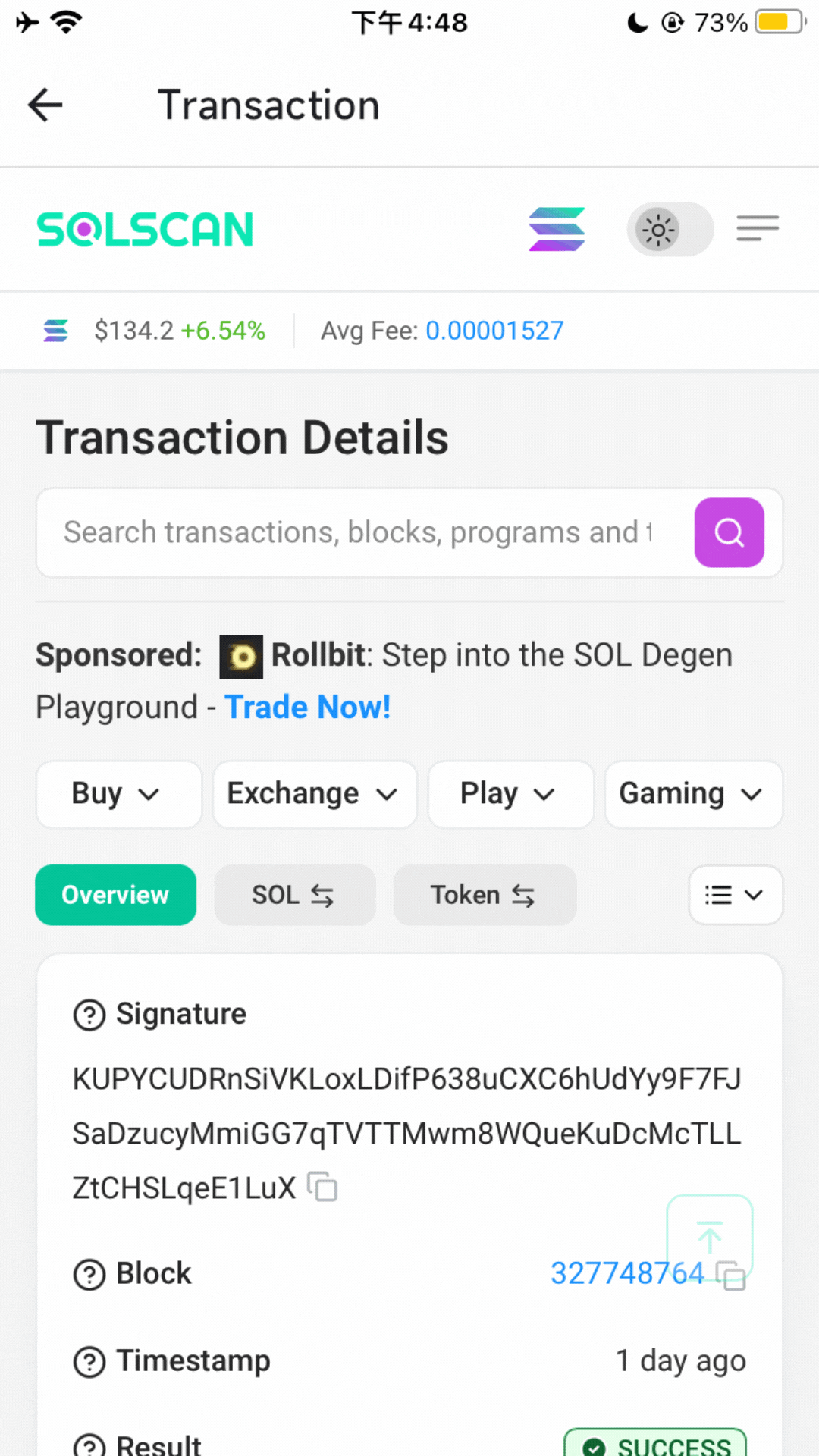Image resolution: width=819 pixels, height=1456 pixels.
Task: Open the Solana network icon
Action: 557,229
